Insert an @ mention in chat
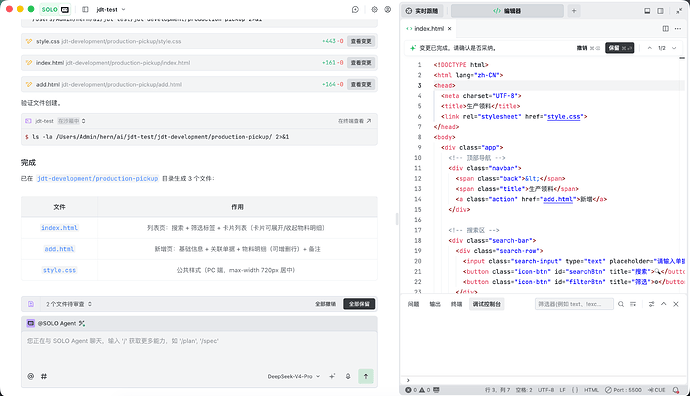 (30, 376)
